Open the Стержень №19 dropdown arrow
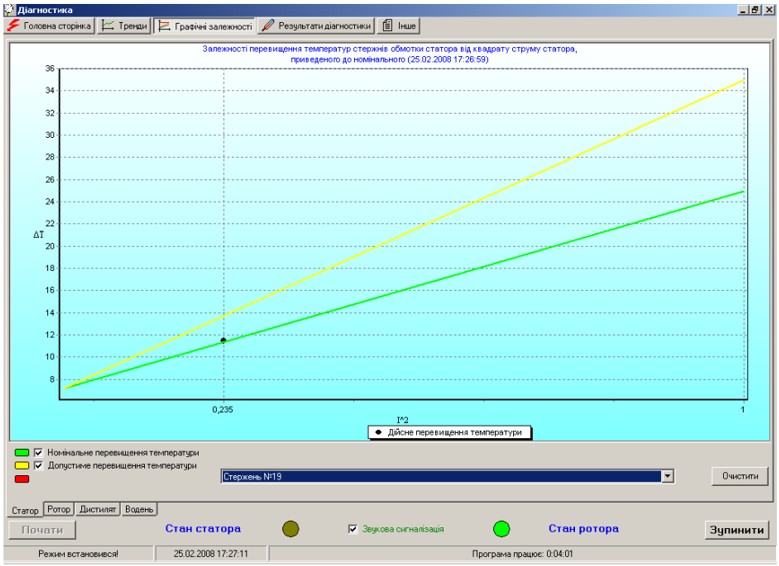Viewport: 779px width, 566px height. 668,477
